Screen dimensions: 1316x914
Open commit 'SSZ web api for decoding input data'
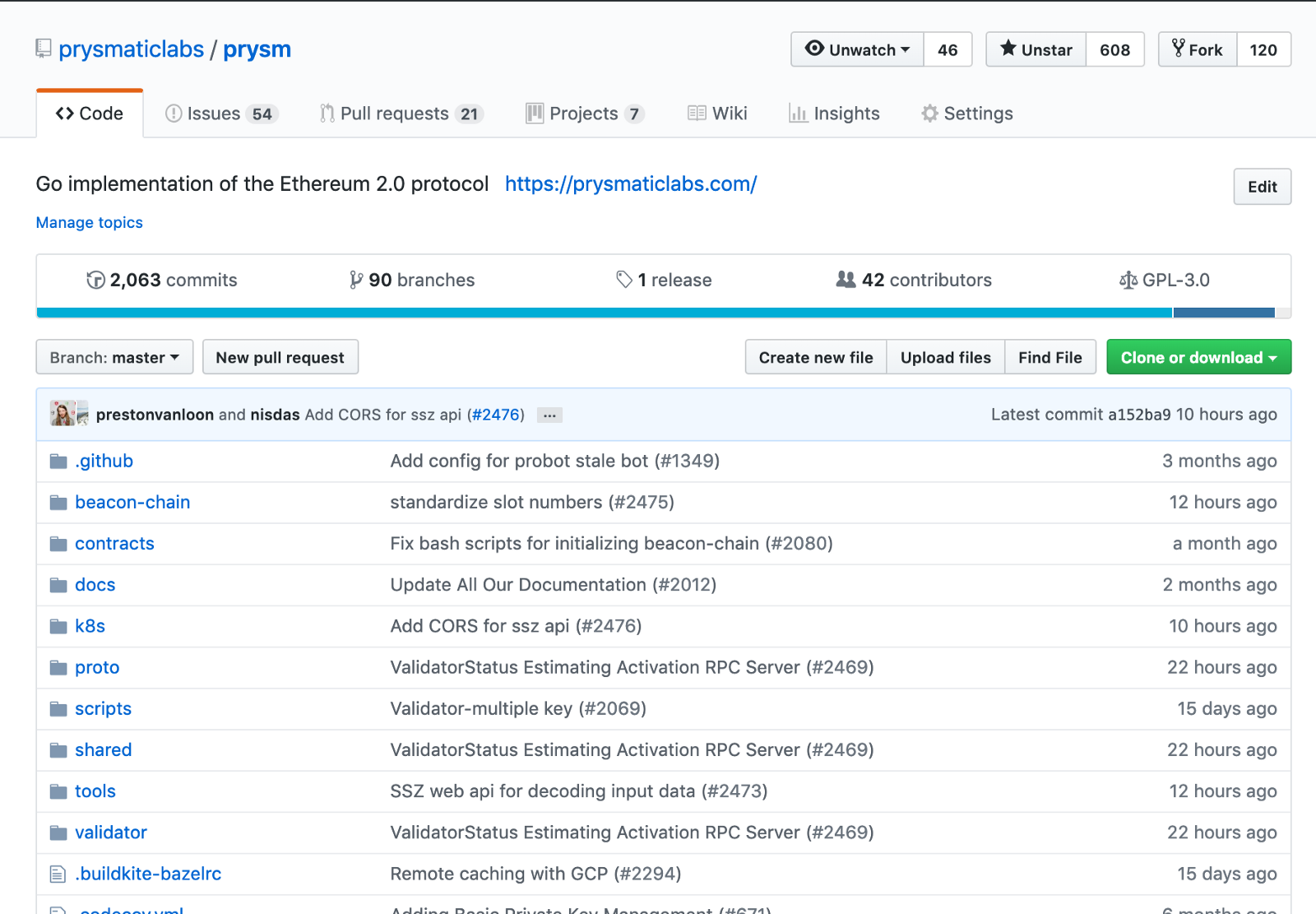pos(579,791)
